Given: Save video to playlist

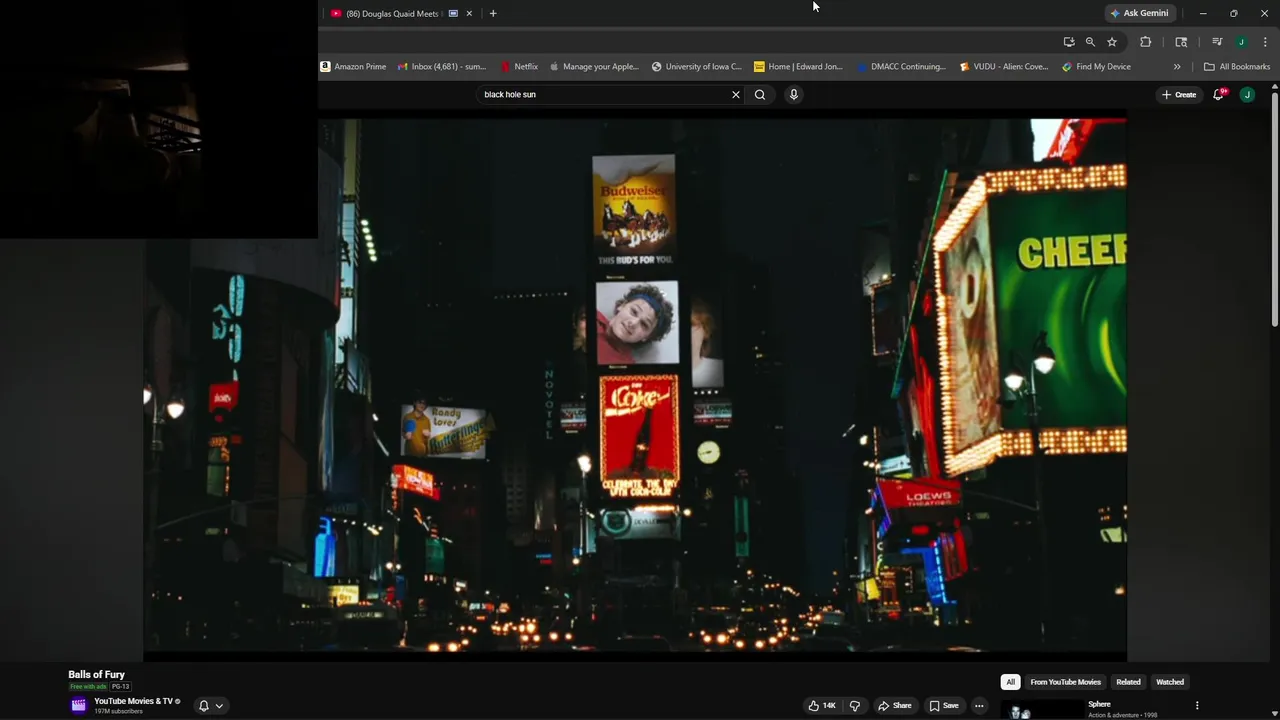Looking at the screenshot, I should pos(943,706).
